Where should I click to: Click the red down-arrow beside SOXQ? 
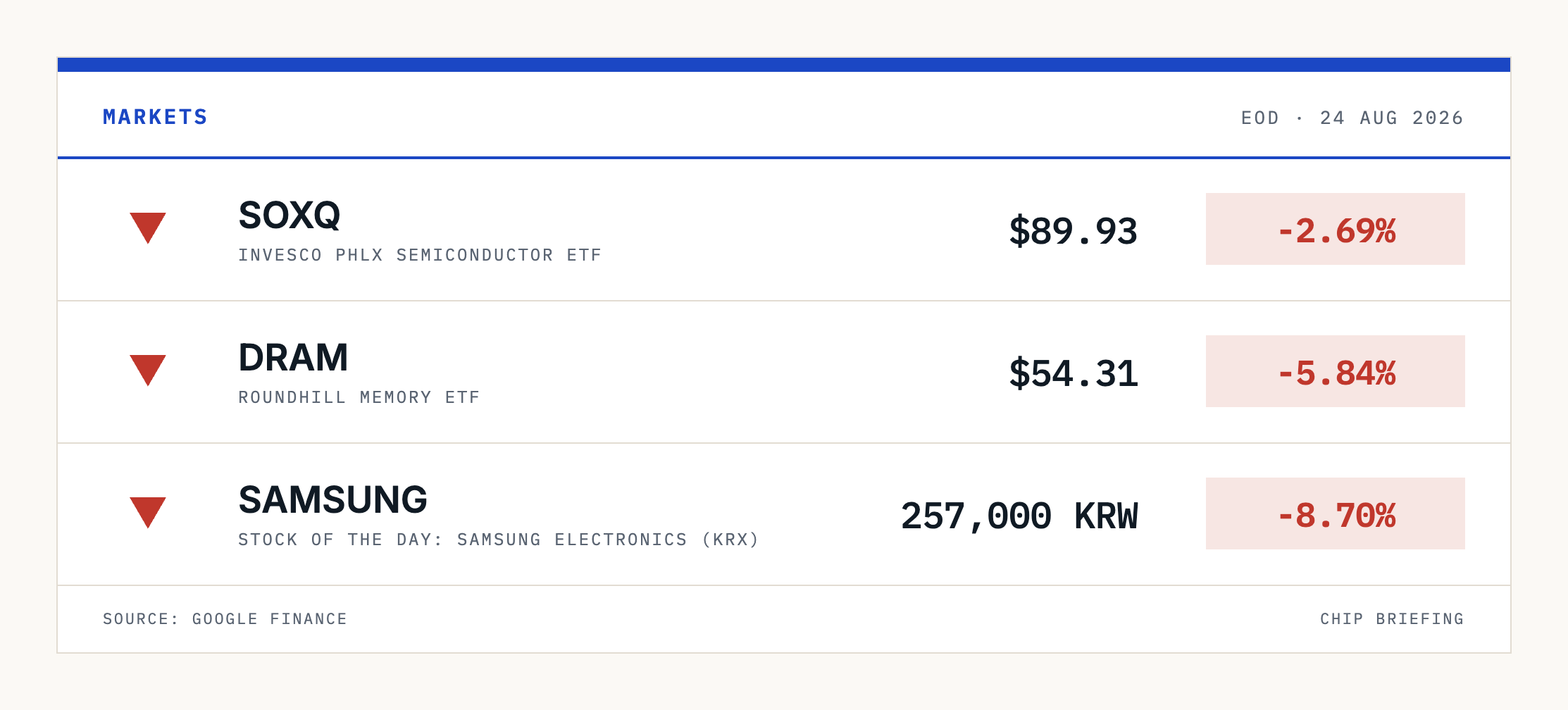[148, 228]
